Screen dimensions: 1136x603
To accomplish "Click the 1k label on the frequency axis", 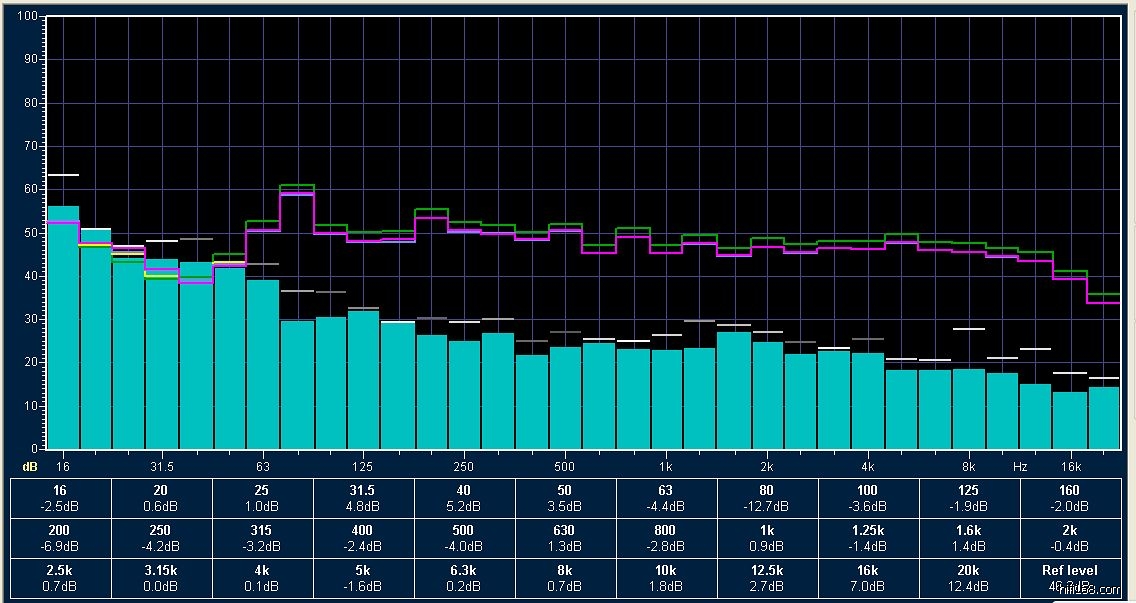I will 665,467.
